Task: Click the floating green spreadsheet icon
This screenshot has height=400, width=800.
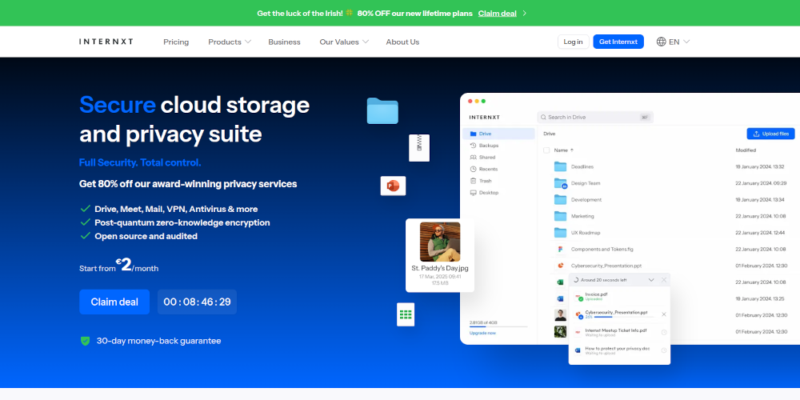Action: pyautogui.click(x=406, y=314)
